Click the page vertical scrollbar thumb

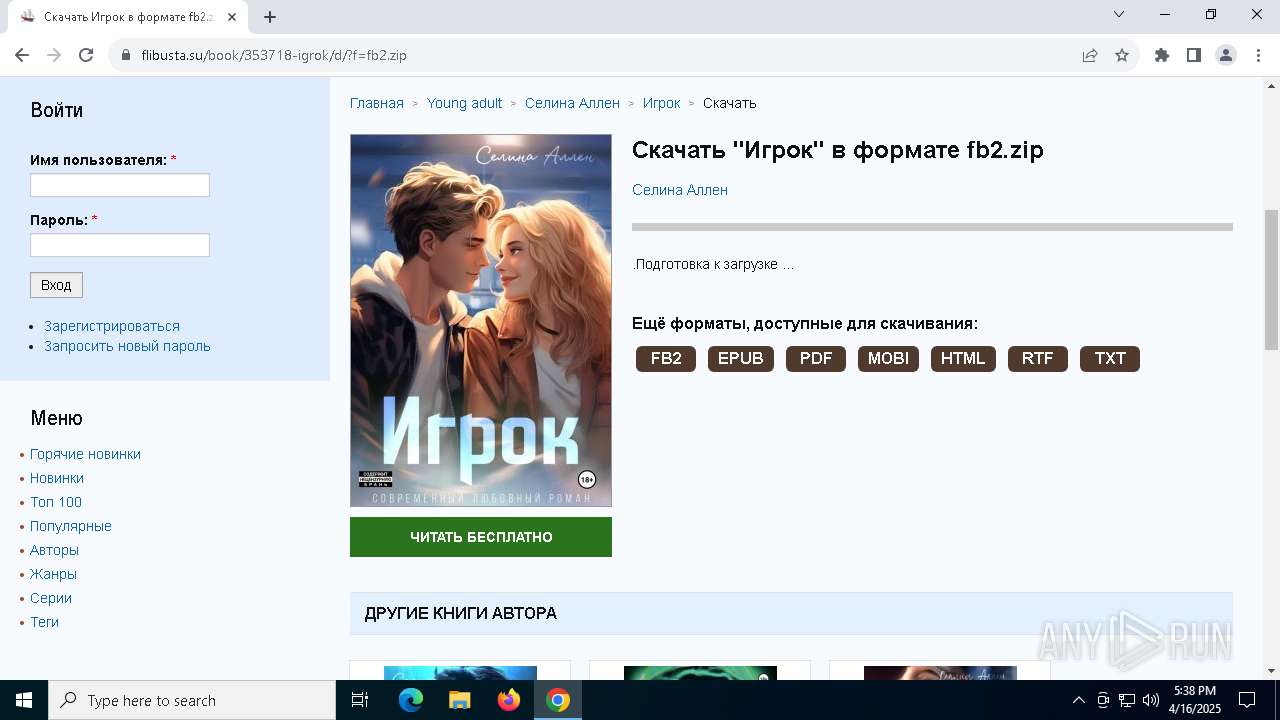click(x=1271, y=279)
